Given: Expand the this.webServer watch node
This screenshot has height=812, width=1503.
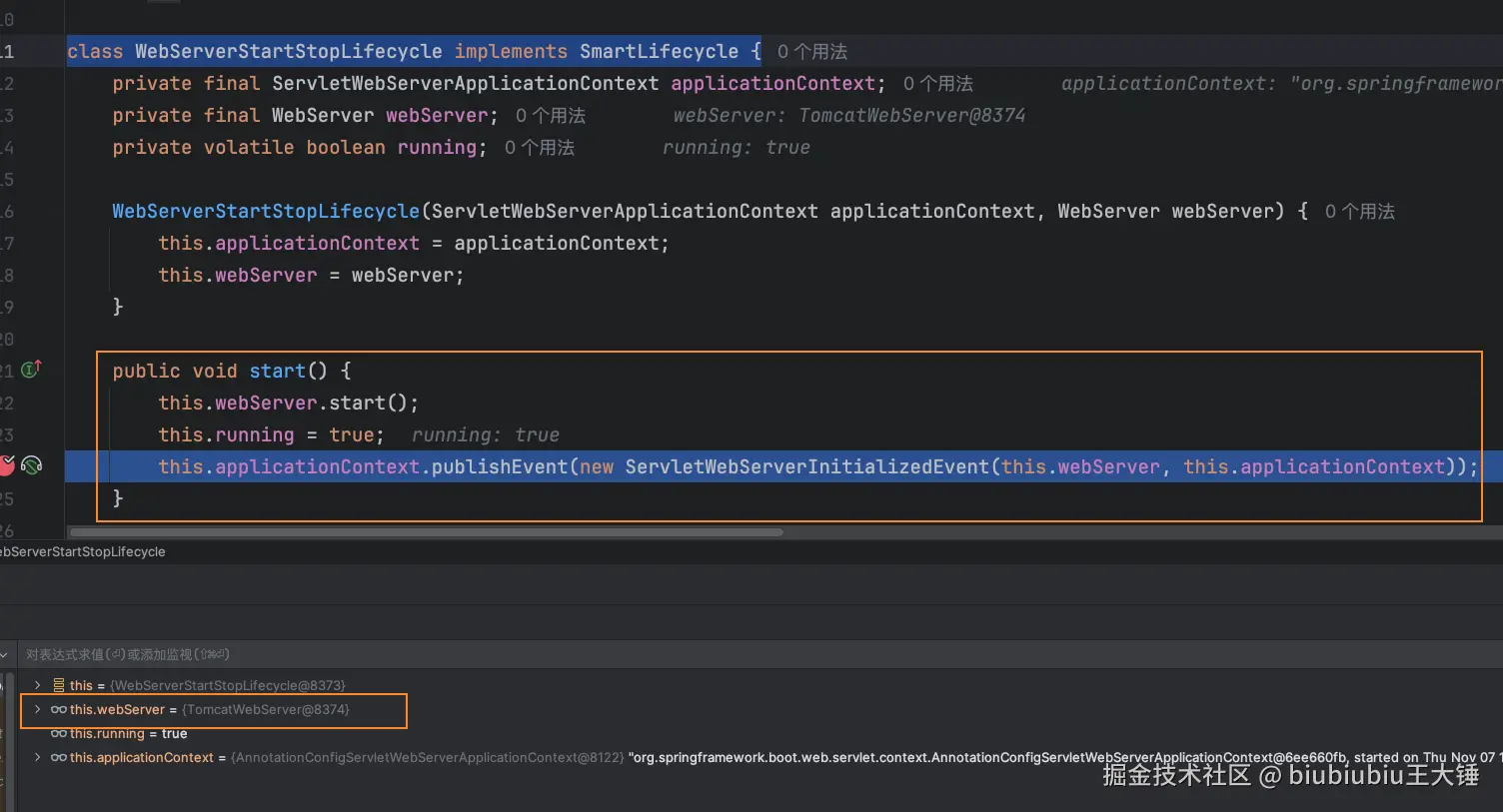Looking at the screenshot, I should click(38, 709).
